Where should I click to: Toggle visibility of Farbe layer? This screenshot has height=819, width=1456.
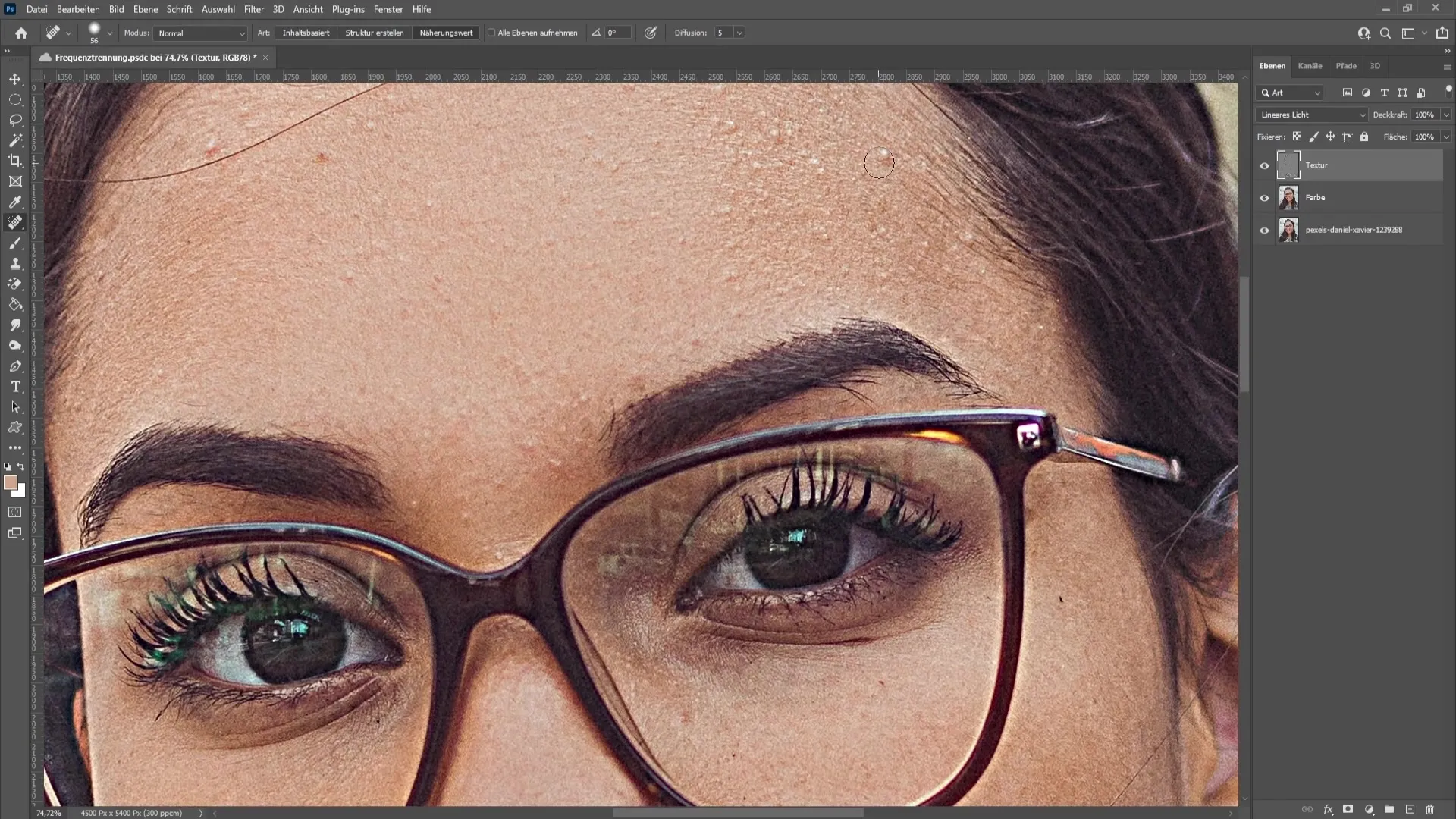click(1264, 197)
